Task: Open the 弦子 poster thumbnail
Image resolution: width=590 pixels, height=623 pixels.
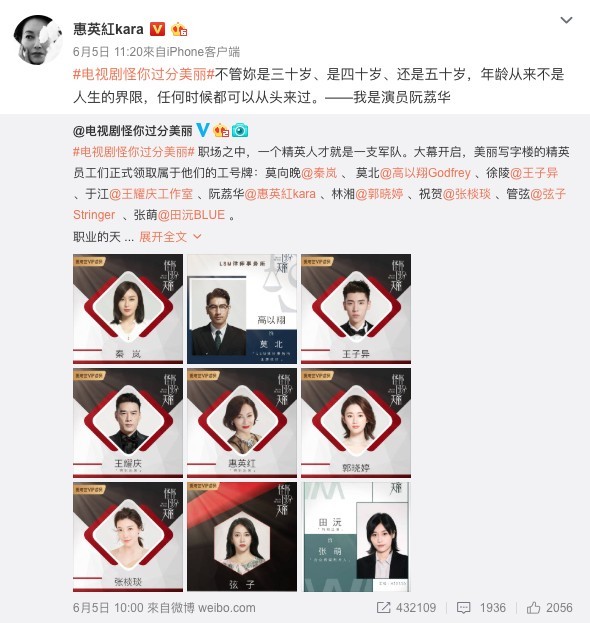Action: pyautogui.click(x=242, y=537)
